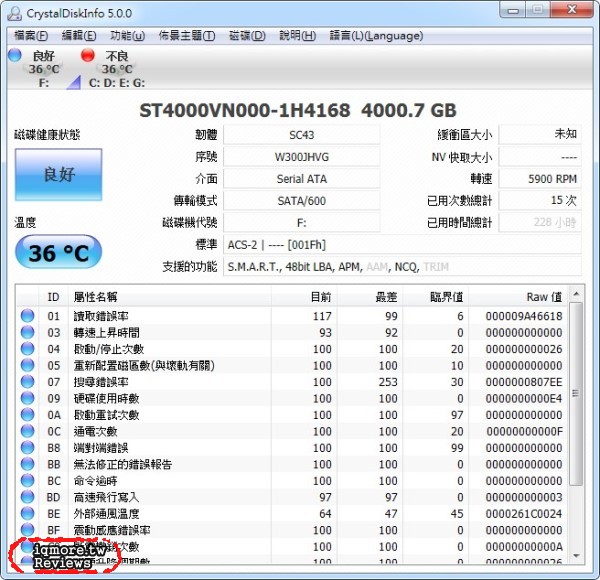Sort by the 屬性名稱 column header
Image resolution: width=600 pixels, height=580 pixels.
click(x=170, y=297)
